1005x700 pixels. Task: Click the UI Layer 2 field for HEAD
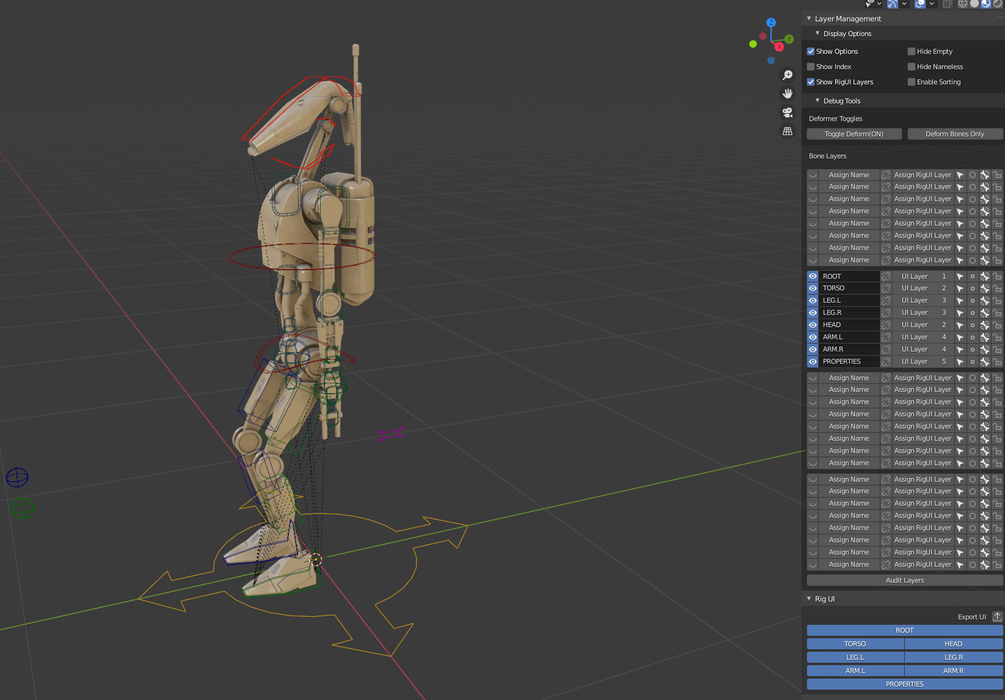tap(922, 325)
